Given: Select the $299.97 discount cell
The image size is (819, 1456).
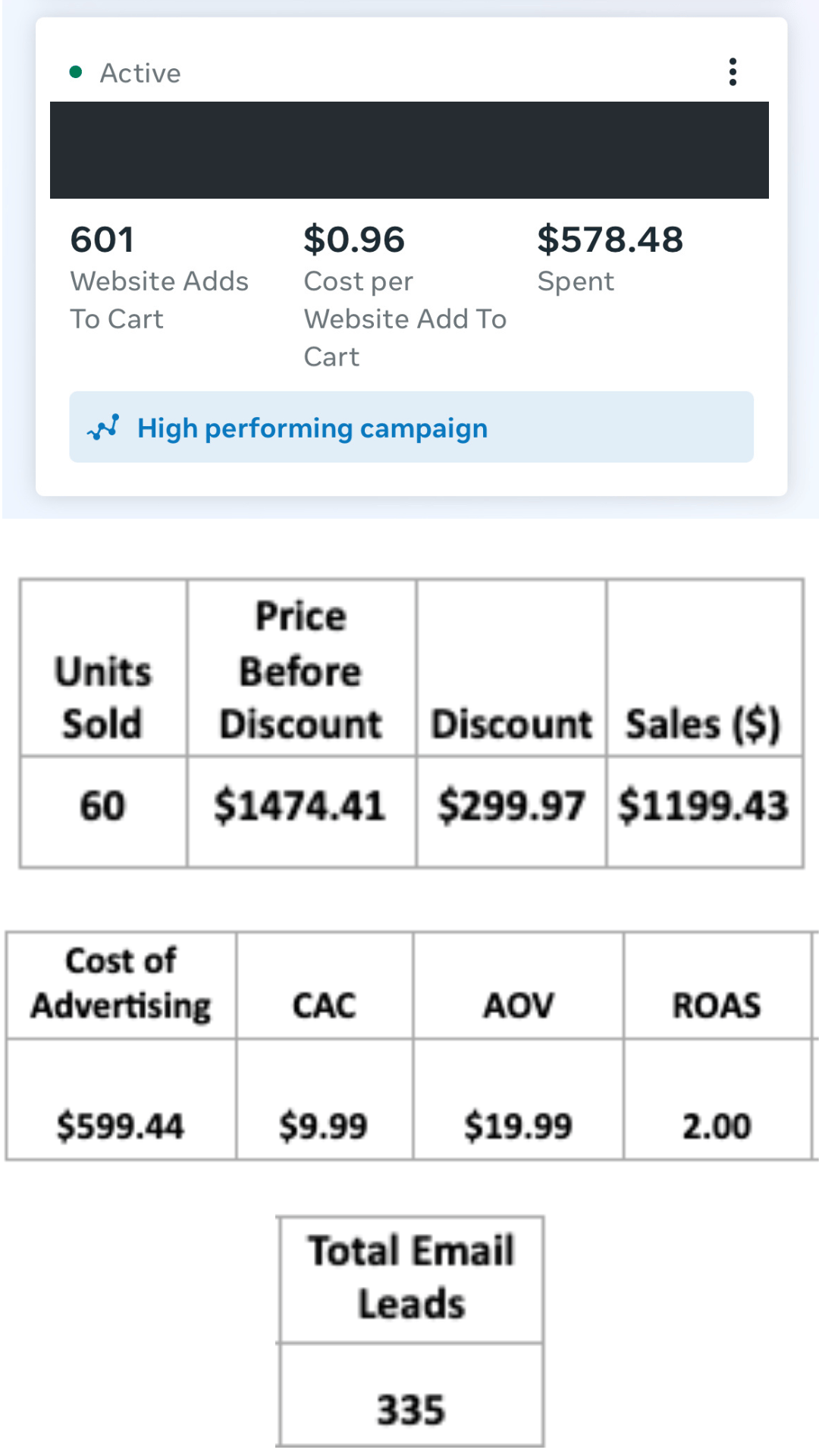Looking at the screenshot, I should tap(511, 806).
